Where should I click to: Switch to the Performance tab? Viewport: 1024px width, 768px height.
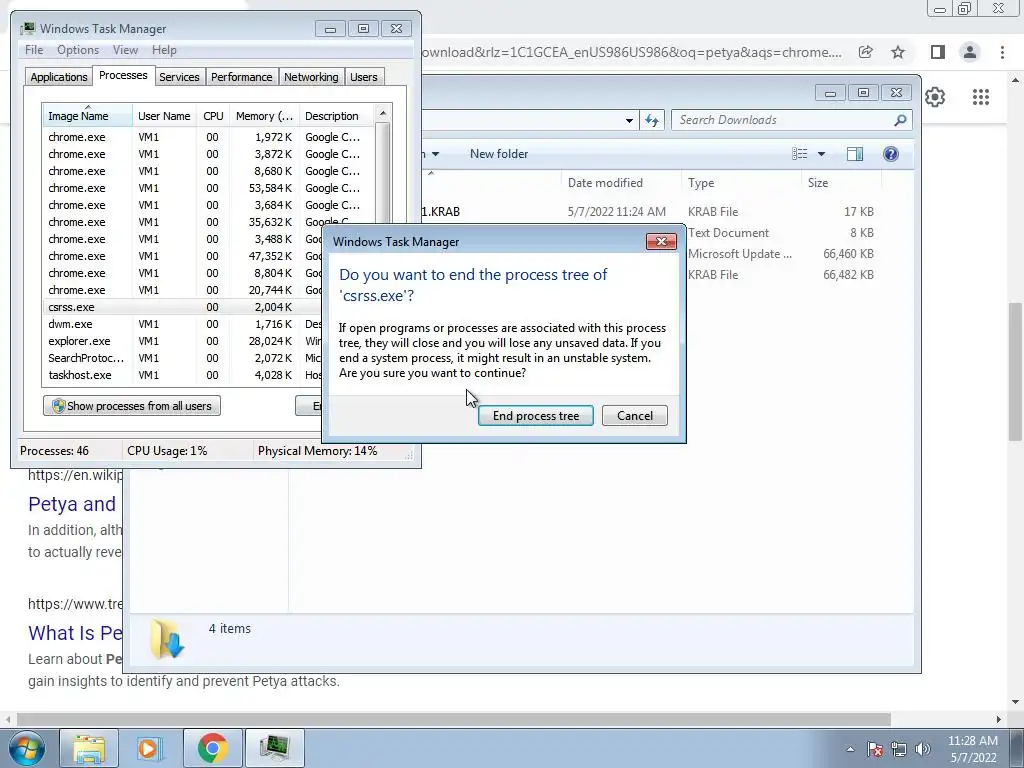(241, 77)
